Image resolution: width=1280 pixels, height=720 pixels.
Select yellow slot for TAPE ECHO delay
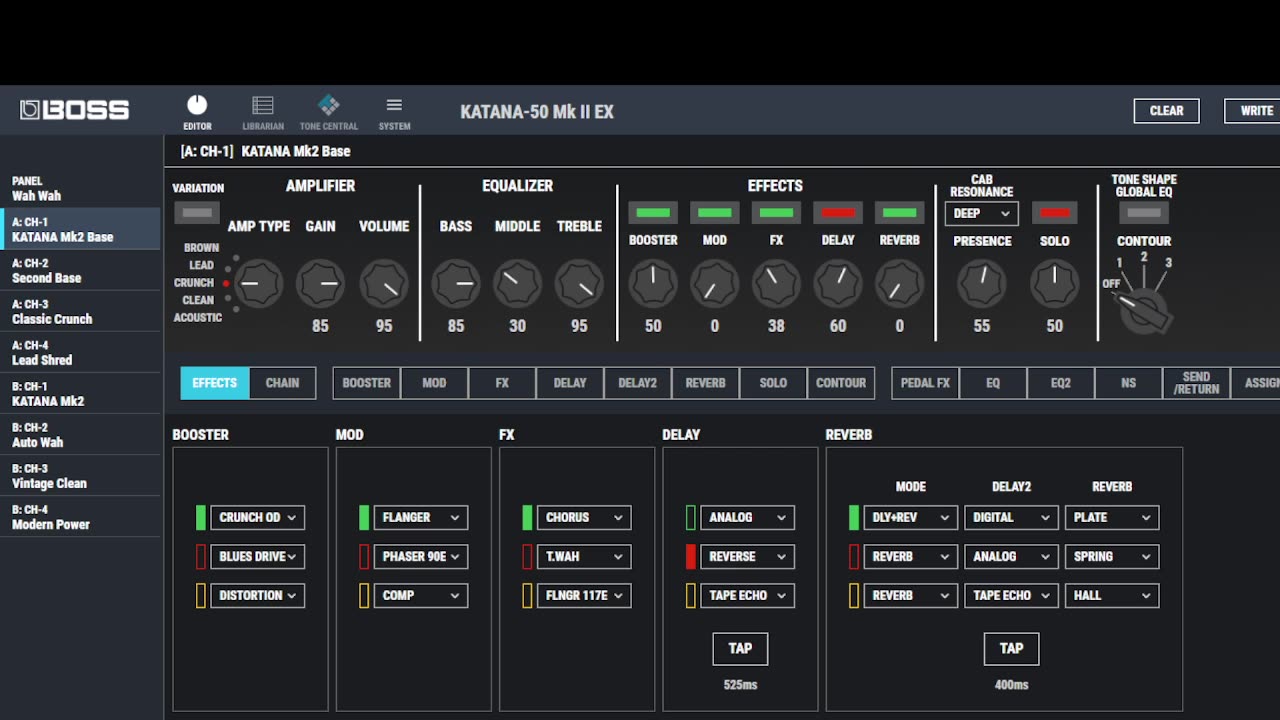click(690, 595)
